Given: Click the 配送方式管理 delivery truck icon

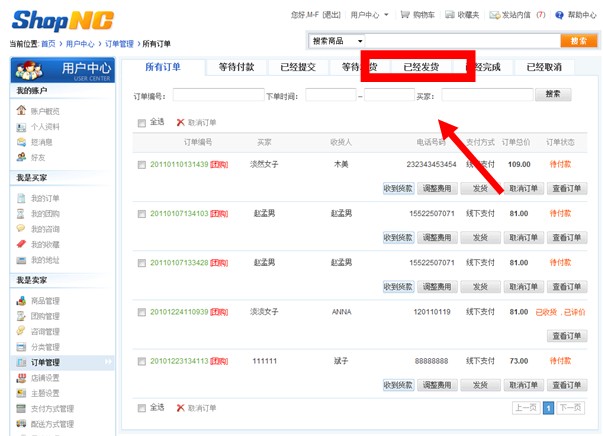Looking at the screenshot, I should [x=21, y=424].
